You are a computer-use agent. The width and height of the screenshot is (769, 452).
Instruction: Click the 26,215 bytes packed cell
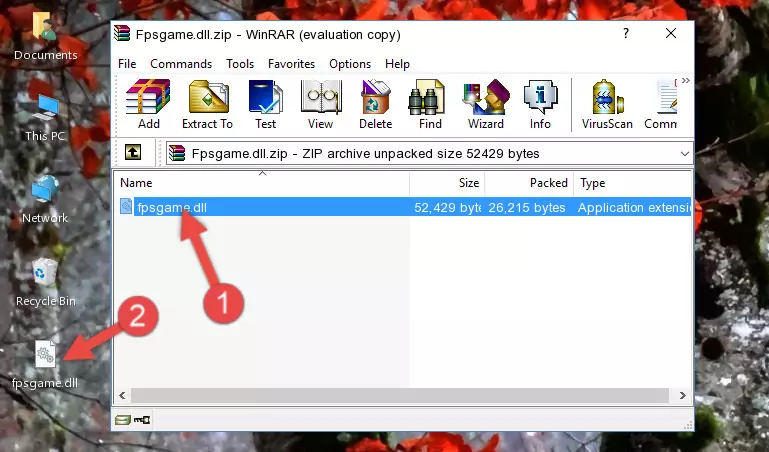(527, 207)
